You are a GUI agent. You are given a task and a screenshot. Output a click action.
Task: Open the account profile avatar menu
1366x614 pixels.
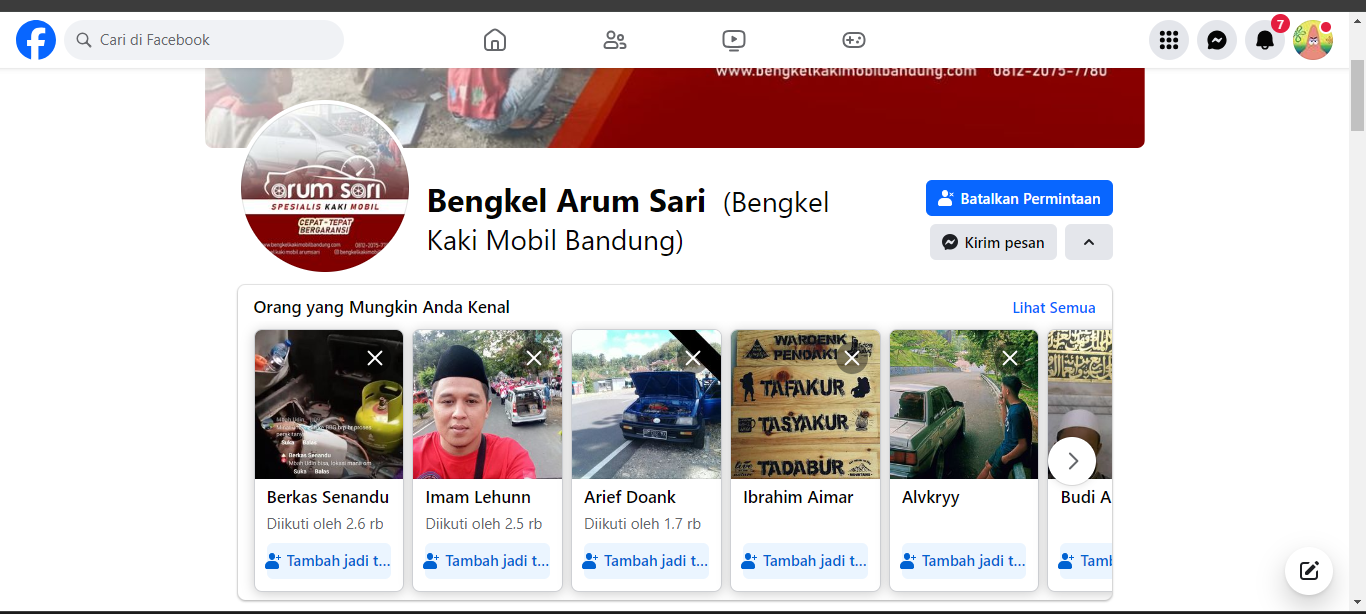[x=1313, y=40]
